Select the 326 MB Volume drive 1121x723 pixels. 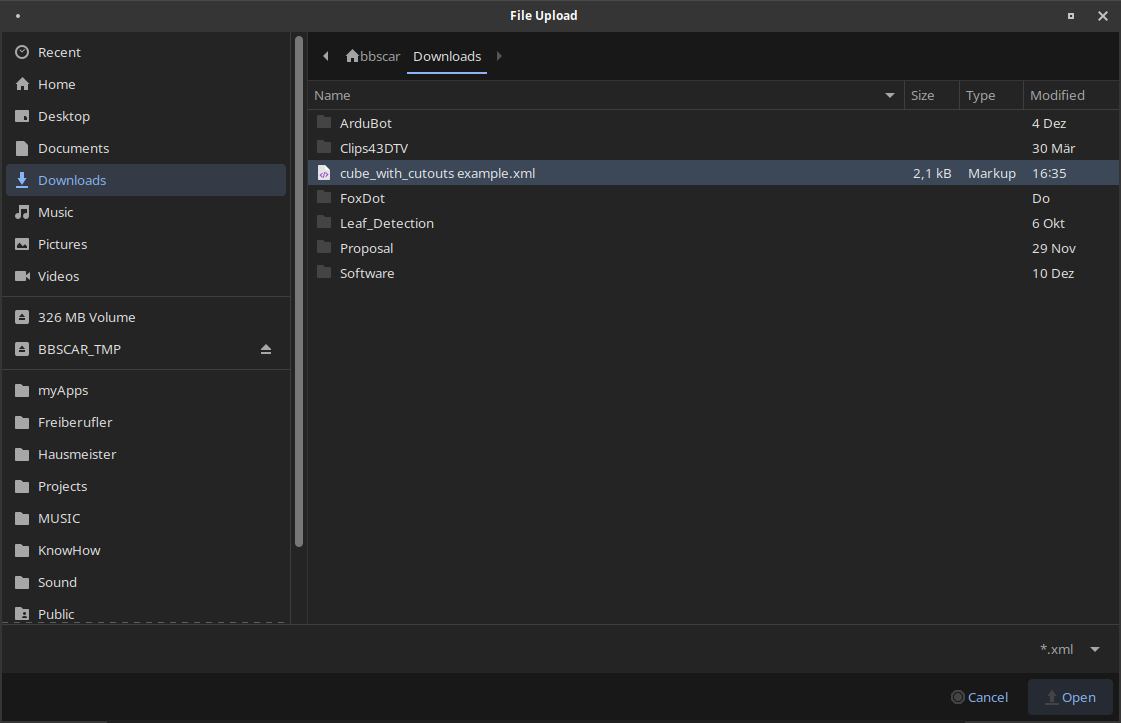(86, 317)
